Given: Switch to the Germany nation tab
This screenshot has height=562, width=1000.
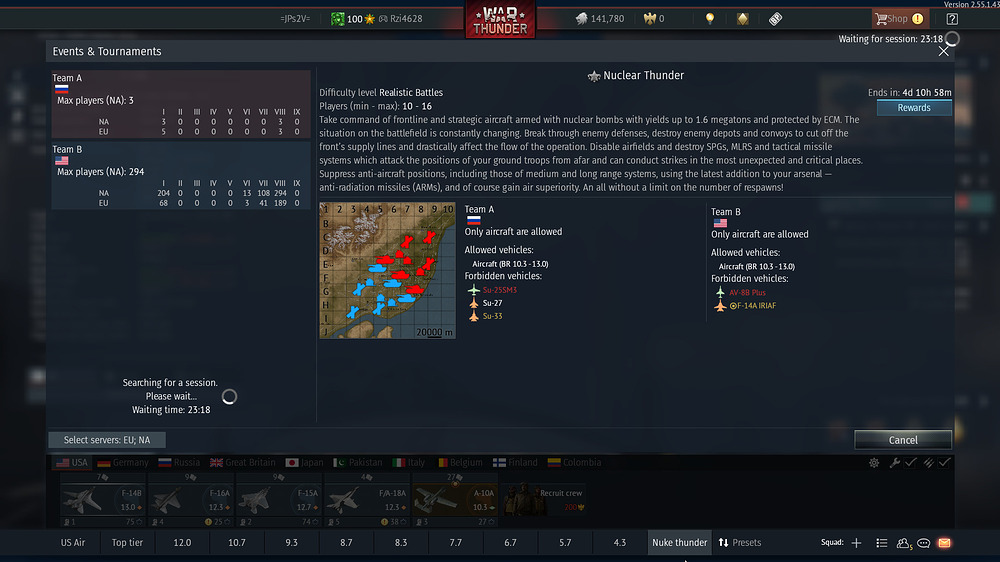Looking at the screenshot, I should point(123,462).
